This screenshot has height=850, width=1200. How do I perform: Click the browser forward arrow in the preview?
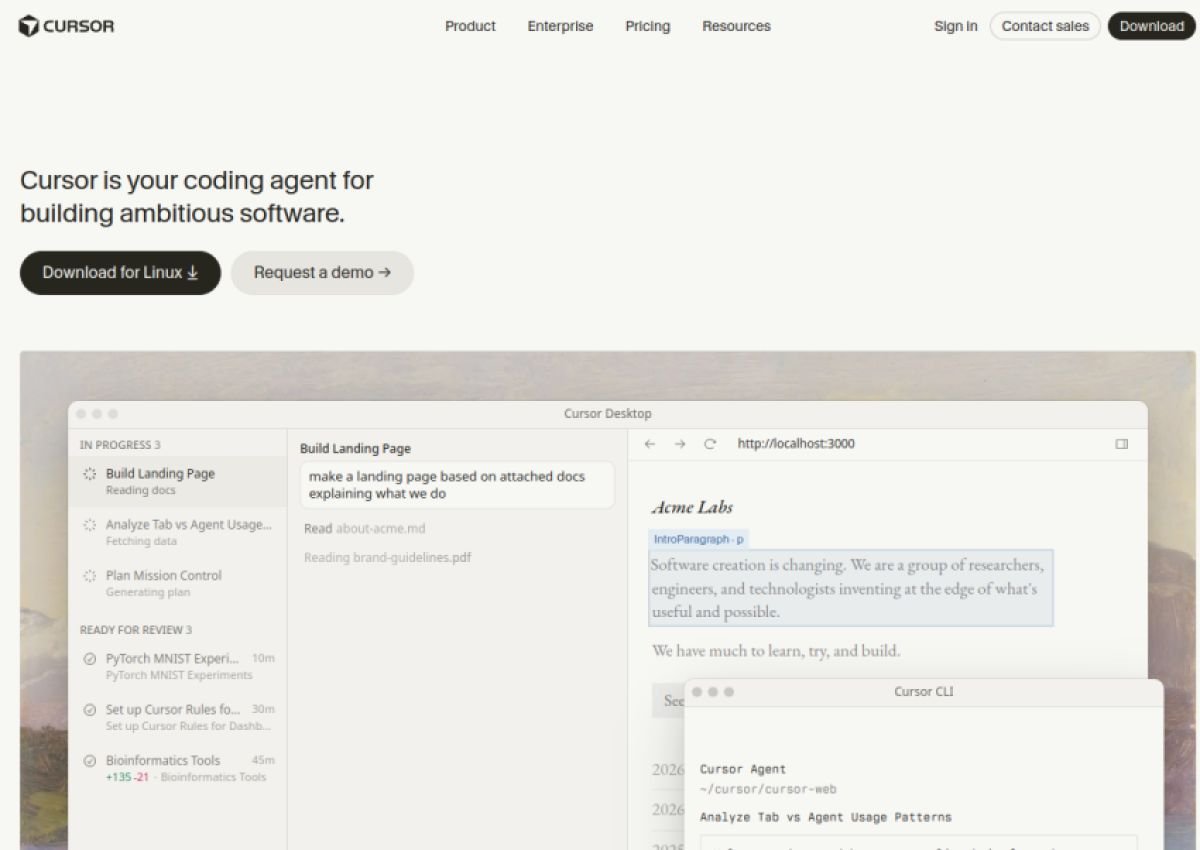coord(680,444)
